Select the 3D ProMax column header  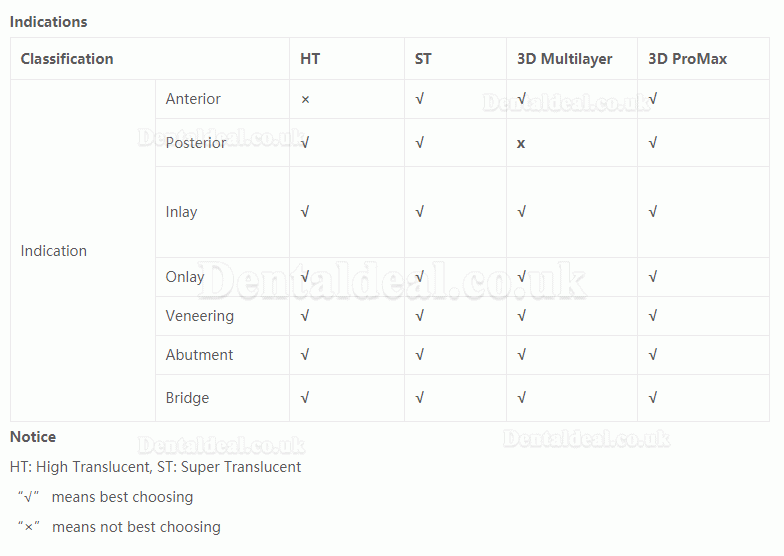tap(688, 58)
